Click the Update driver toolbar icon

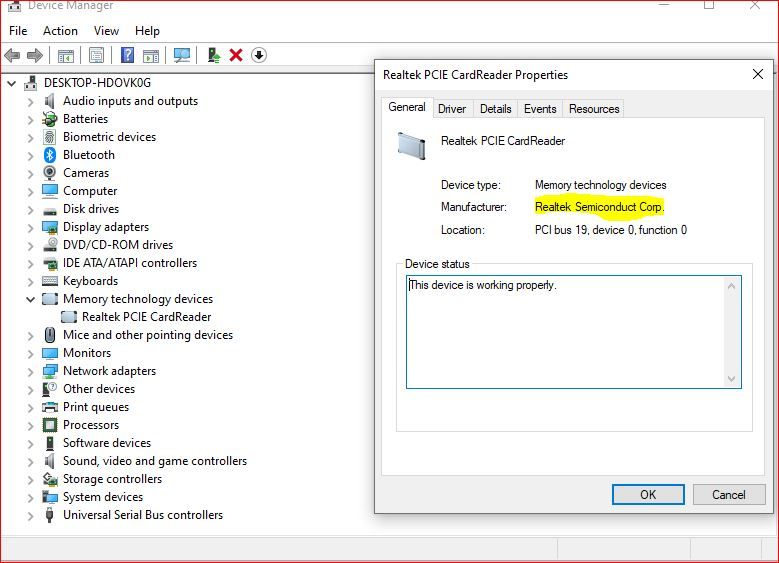(214, 55)
